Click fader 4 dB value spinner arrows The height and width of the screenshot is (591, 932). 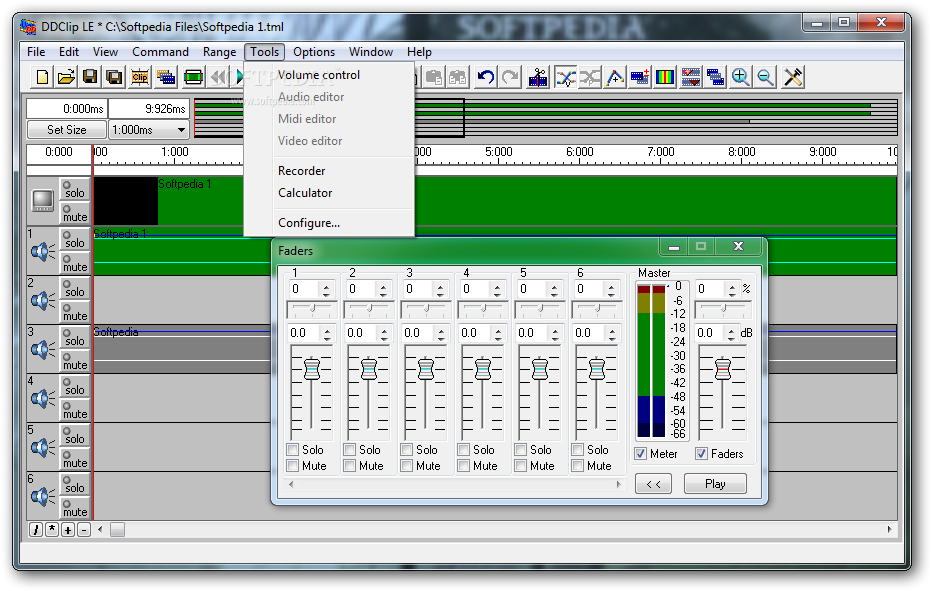pos(498,334)
